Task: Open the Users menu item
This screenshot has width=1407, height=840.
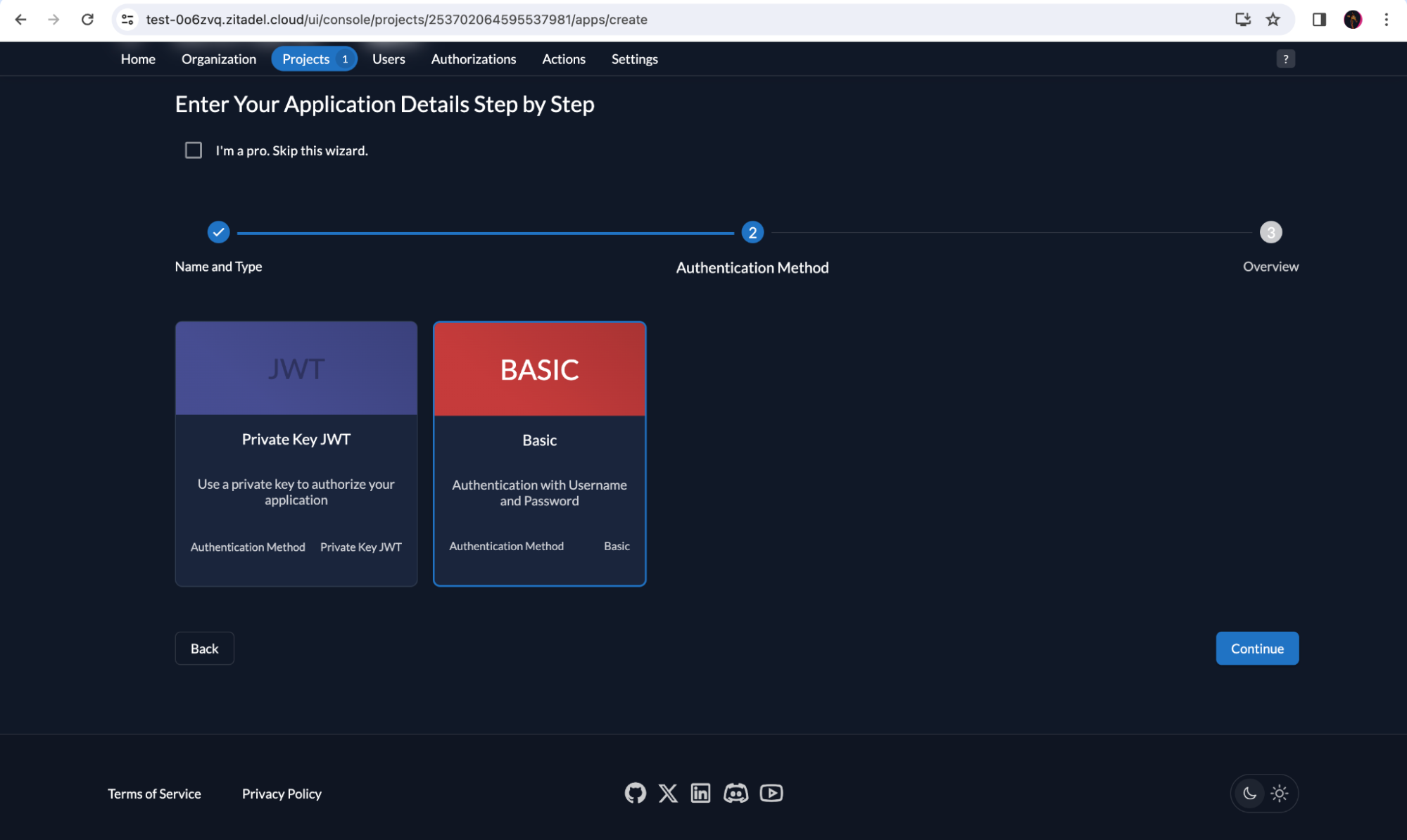Action: (x=389, y=59)
